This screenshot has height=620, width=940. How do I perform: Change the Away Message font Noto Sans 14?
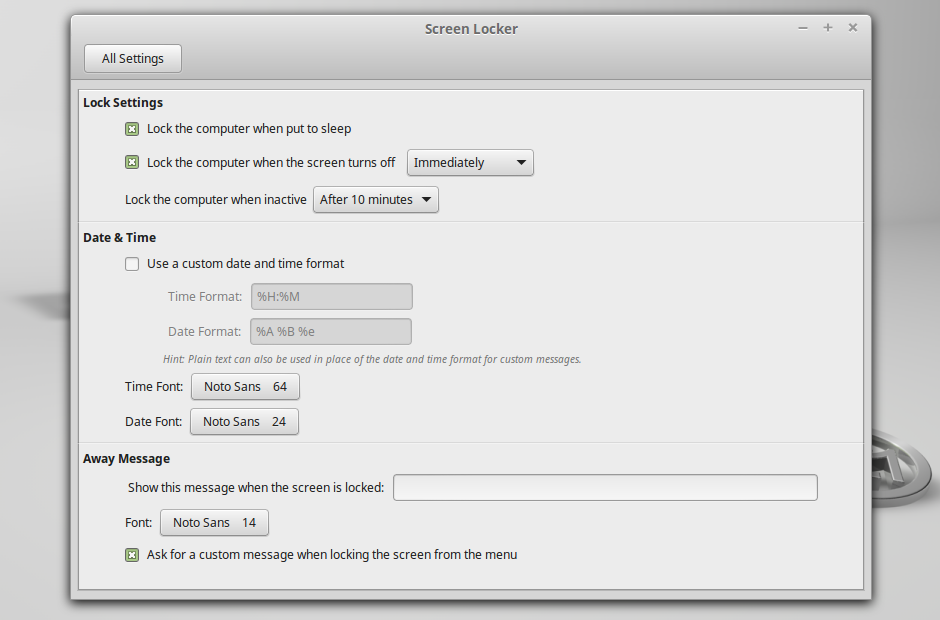click(214, 522)
